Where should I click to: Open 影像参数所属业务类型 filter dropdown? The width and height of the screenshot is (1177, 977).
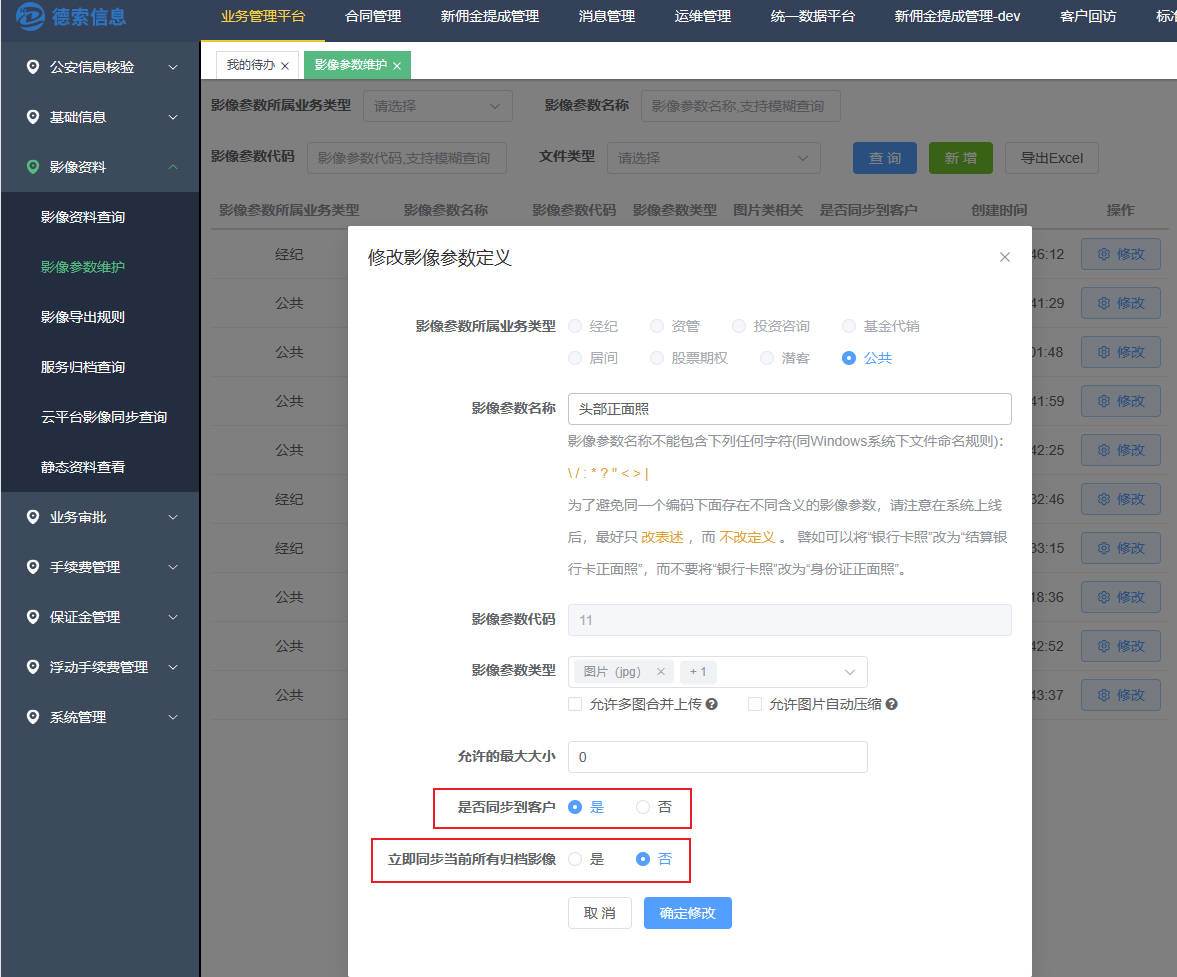(x=438, y=106)
